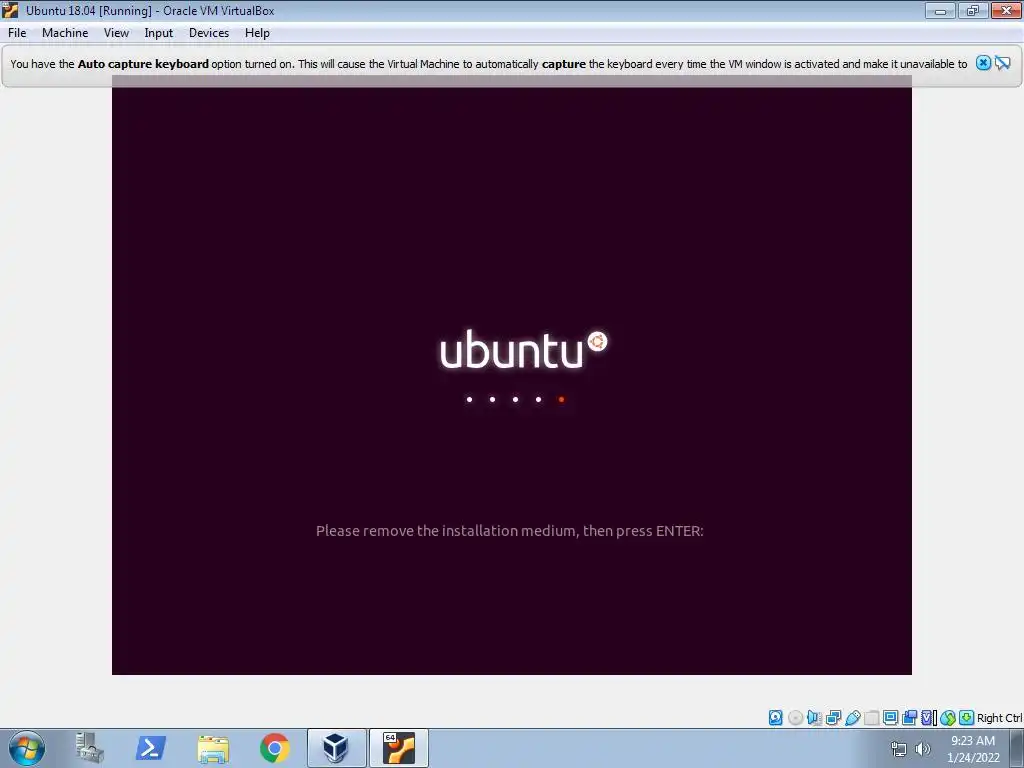
Task: Open the volume speaker tray icon
Action: coord(922,749)
